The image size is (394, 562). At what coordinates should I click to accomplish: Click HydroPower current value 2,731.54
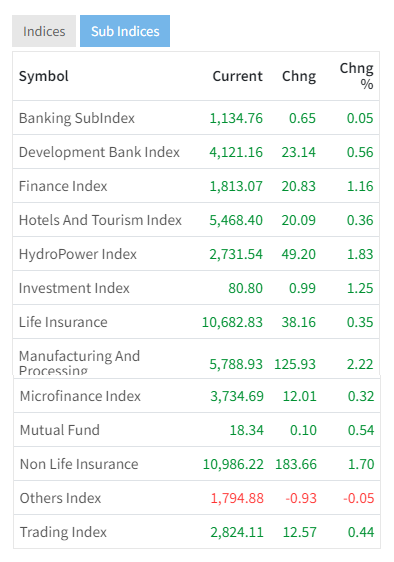click(x=236, y=254)
